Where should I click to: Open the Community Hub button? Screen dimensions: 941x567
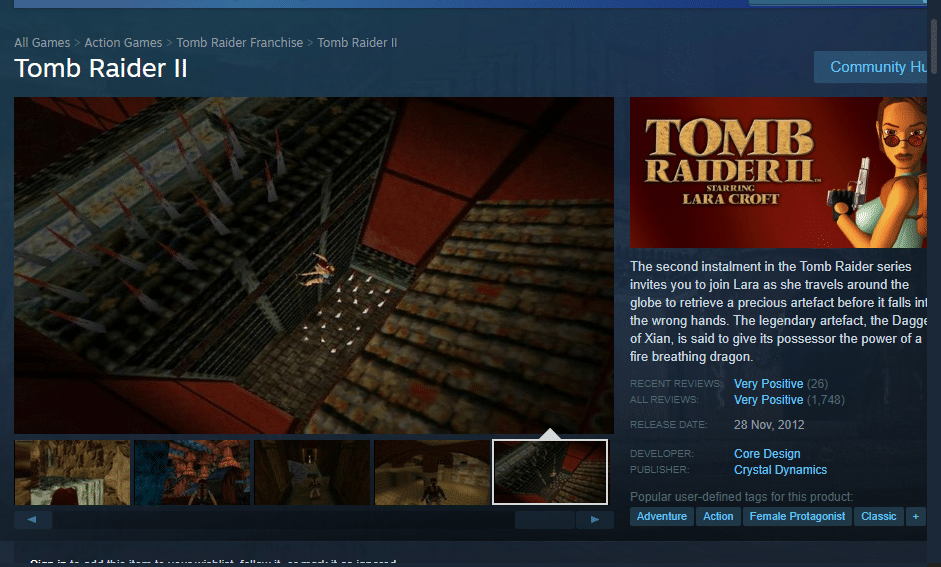871,67
